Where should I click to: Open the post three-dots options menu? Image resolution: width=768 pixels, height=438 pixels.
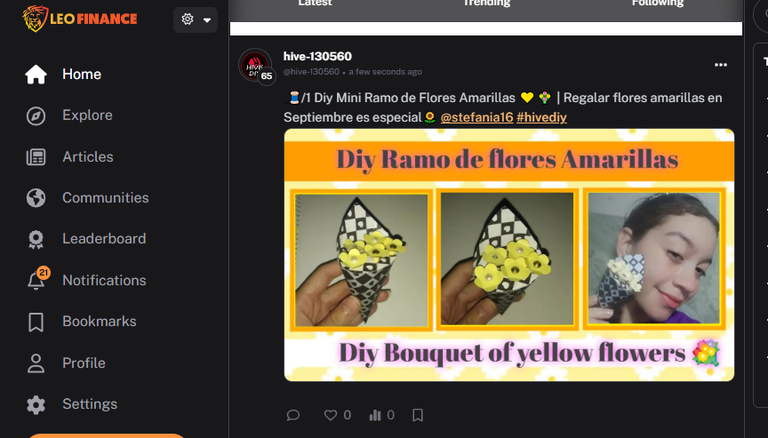[x=720, y=65]
